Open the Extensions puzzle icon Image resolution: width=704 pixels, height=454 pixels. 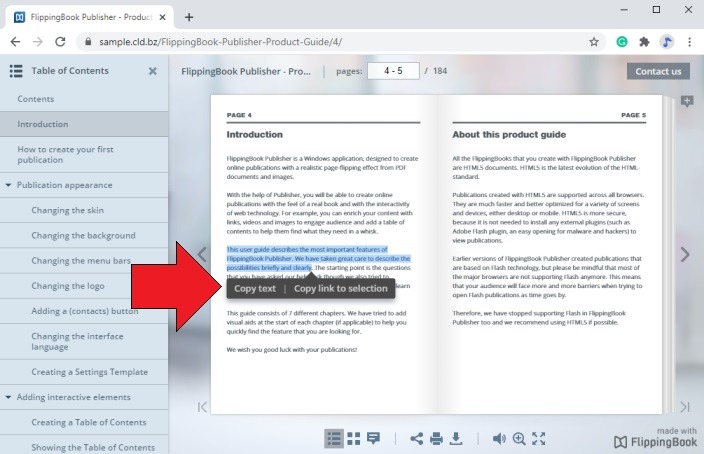coord(644,42)
